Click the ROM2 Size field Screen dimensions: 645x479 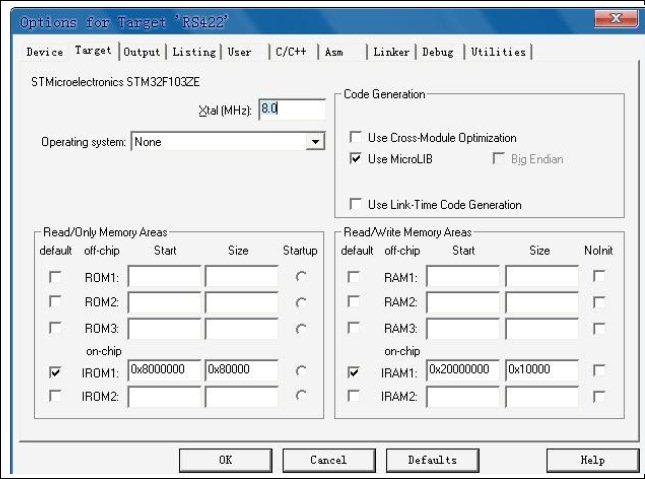[241, 302]
